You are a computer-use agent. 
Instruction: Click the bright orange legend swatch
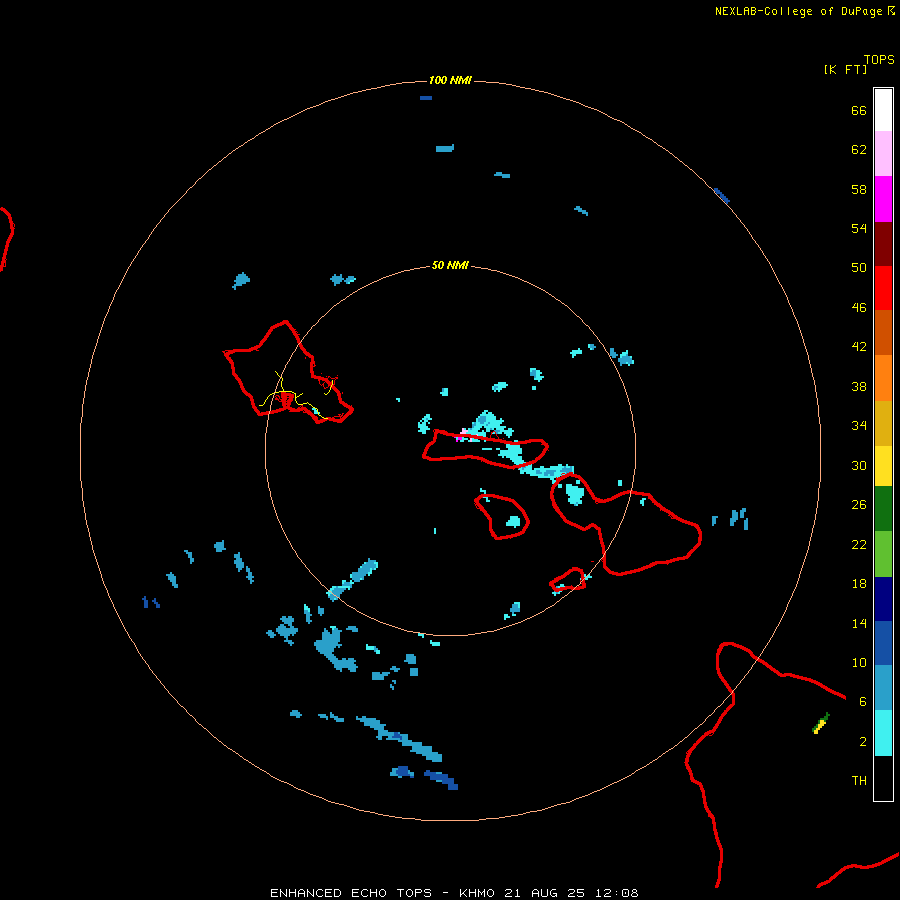(883, 378)
